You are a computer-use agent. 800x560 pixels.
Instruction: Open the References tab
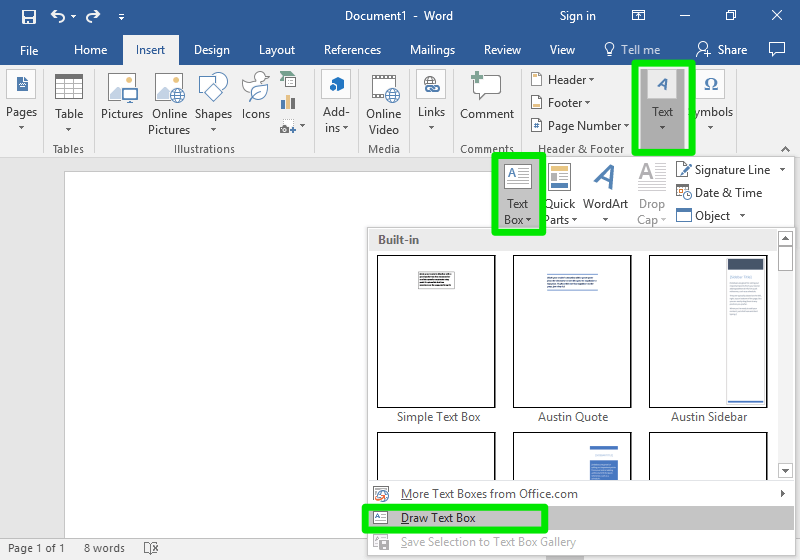(x=352, y=50)
